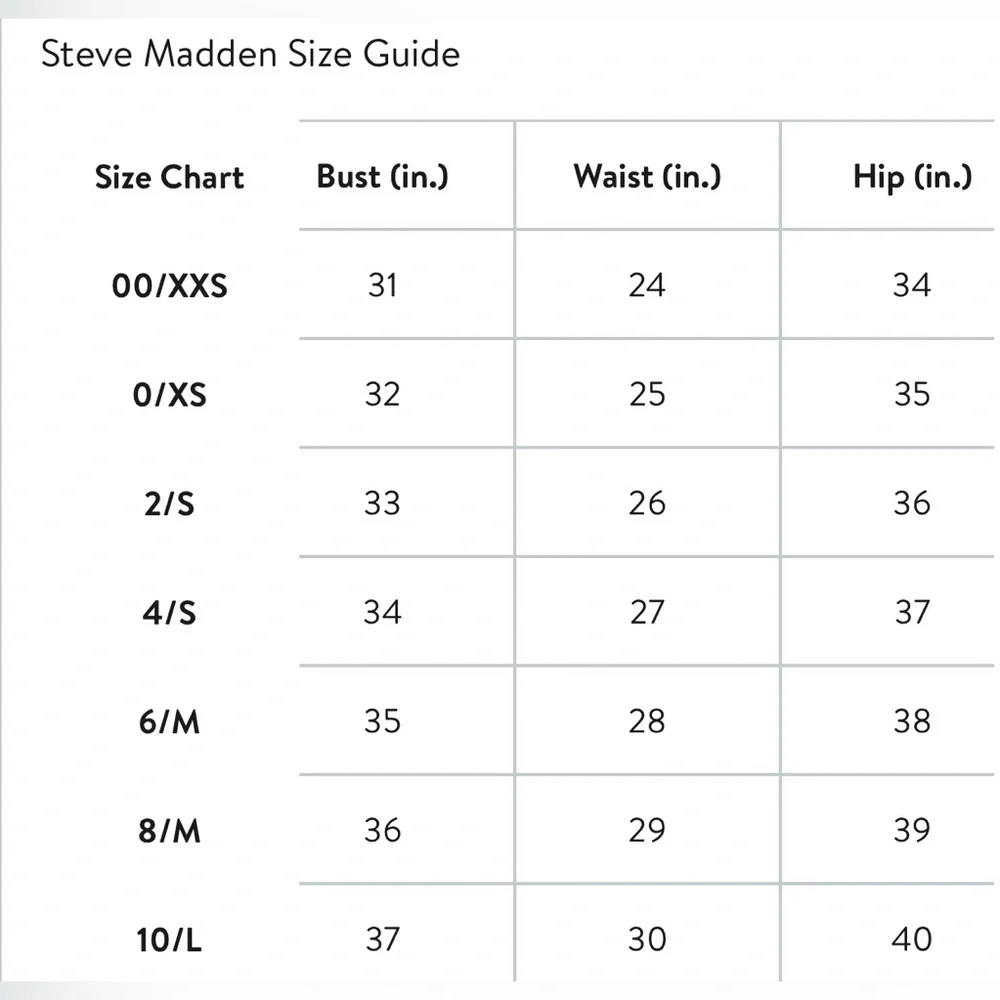Click the Bust (in.) column header

click(x=383, y=177)
